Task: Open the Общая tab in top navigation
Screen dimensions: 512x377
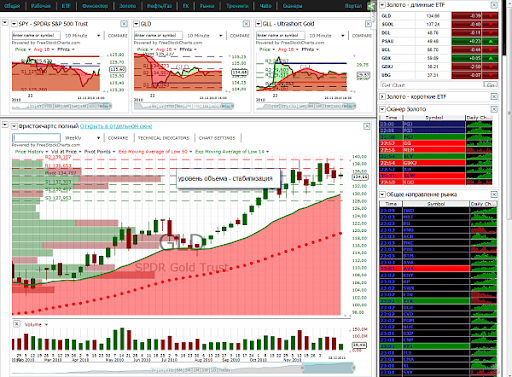Action: click(x=12, y=6)
